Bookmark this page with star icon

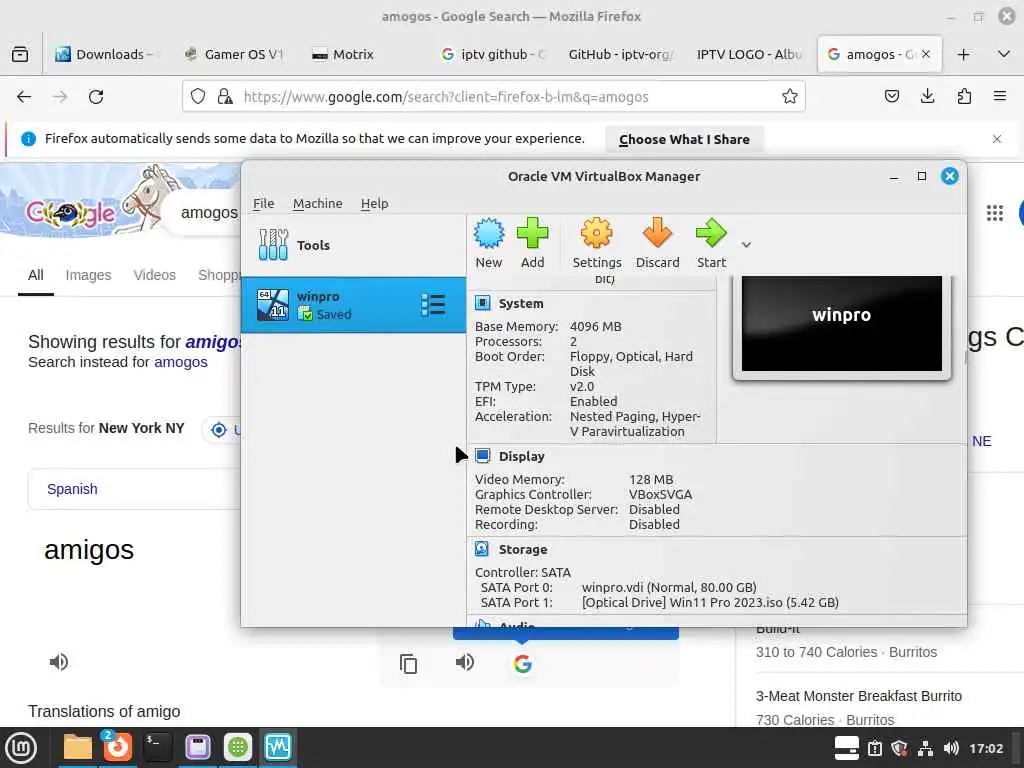pos(790,97)
